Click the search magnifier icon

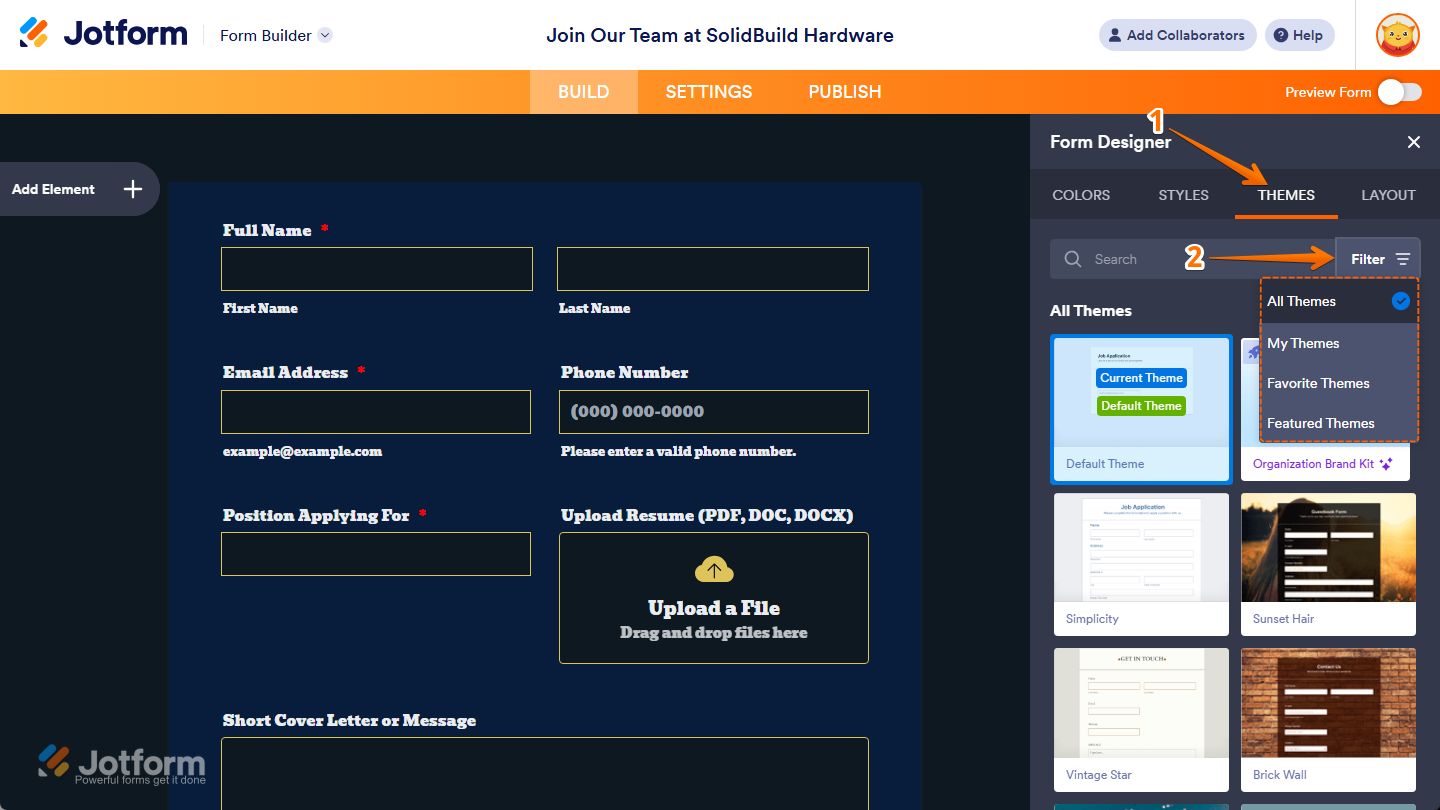tap(1073, 259)
